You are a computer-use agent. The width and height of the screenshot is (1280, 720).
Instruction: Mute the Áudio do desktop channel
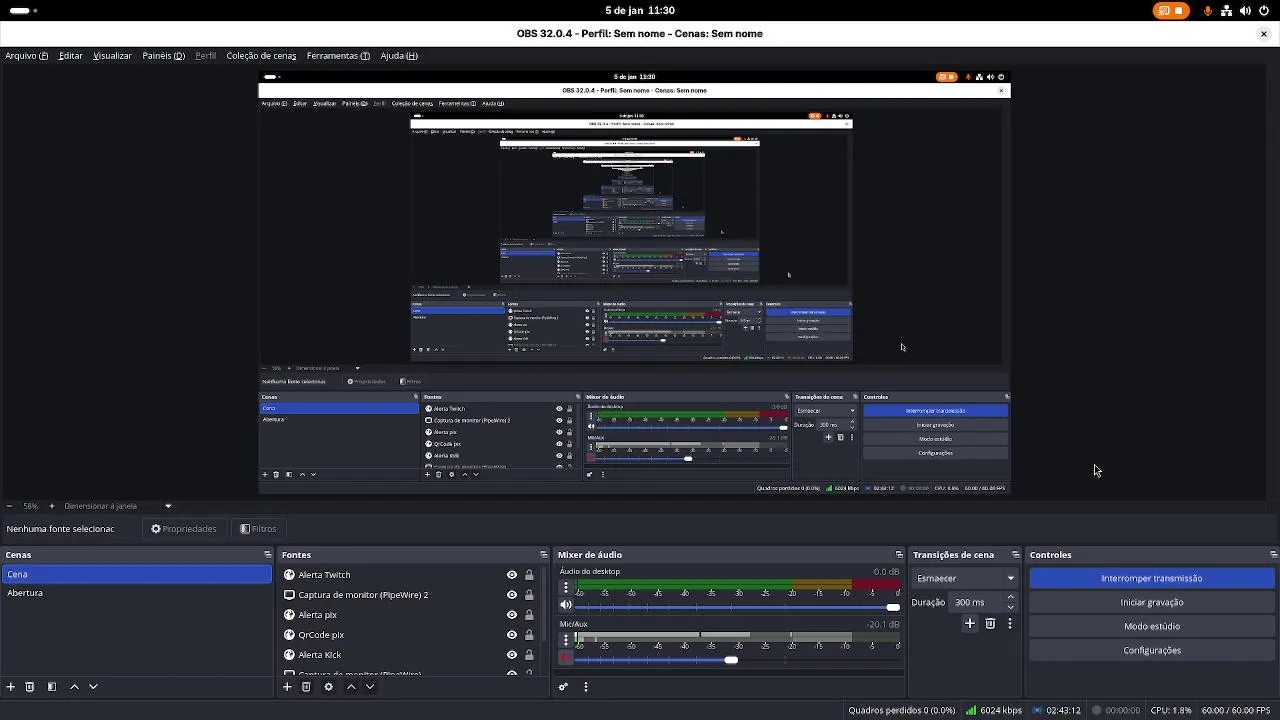click(566, 606)
